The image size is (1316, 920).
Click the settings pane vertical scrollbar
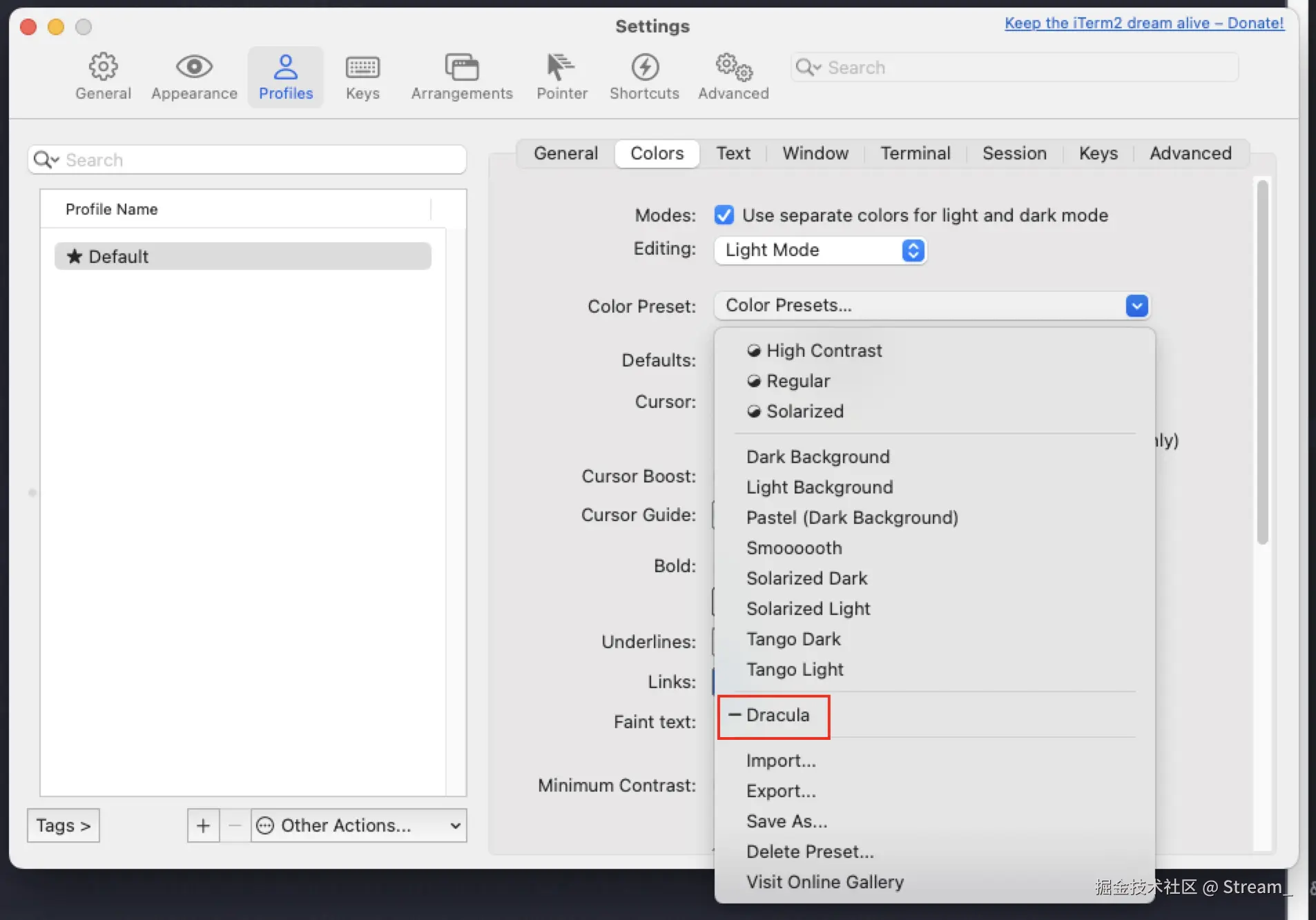(x=1262, y=362)
